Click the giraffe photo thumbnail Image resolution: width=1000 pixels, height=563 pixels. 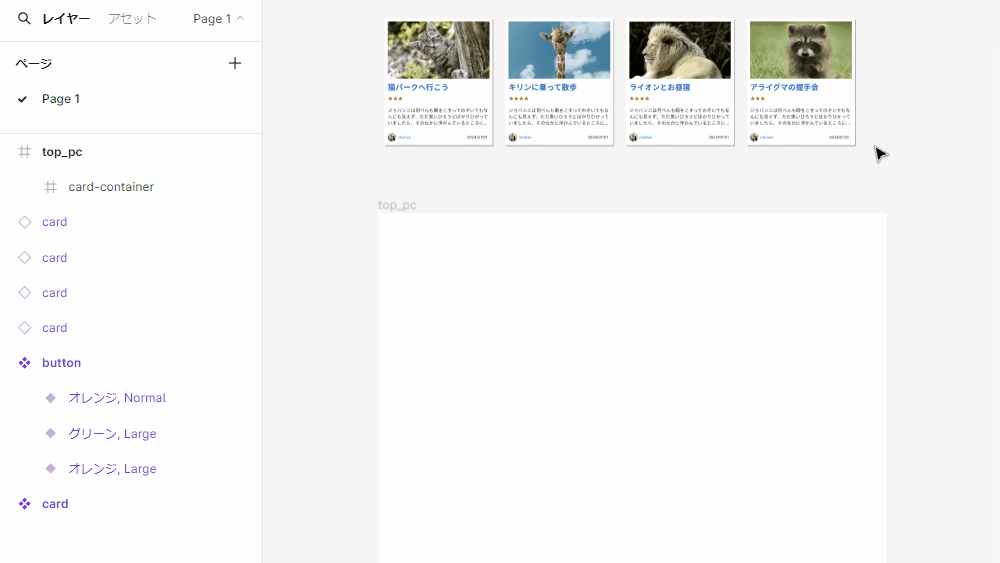pos(559,50)
